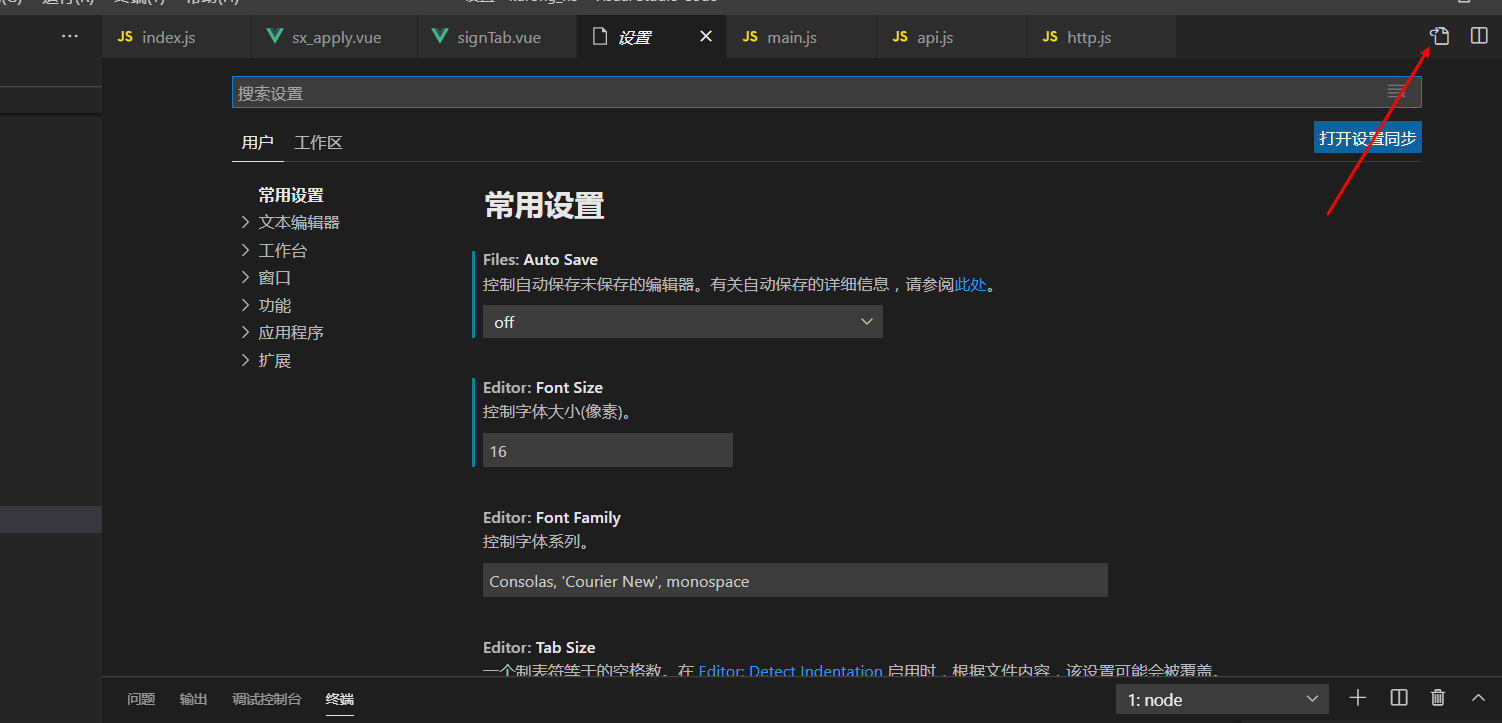This screenshot has height=723, width=1502.
Task: Open the 调试控制台 panel tab
Action: (x=266, y=699)
